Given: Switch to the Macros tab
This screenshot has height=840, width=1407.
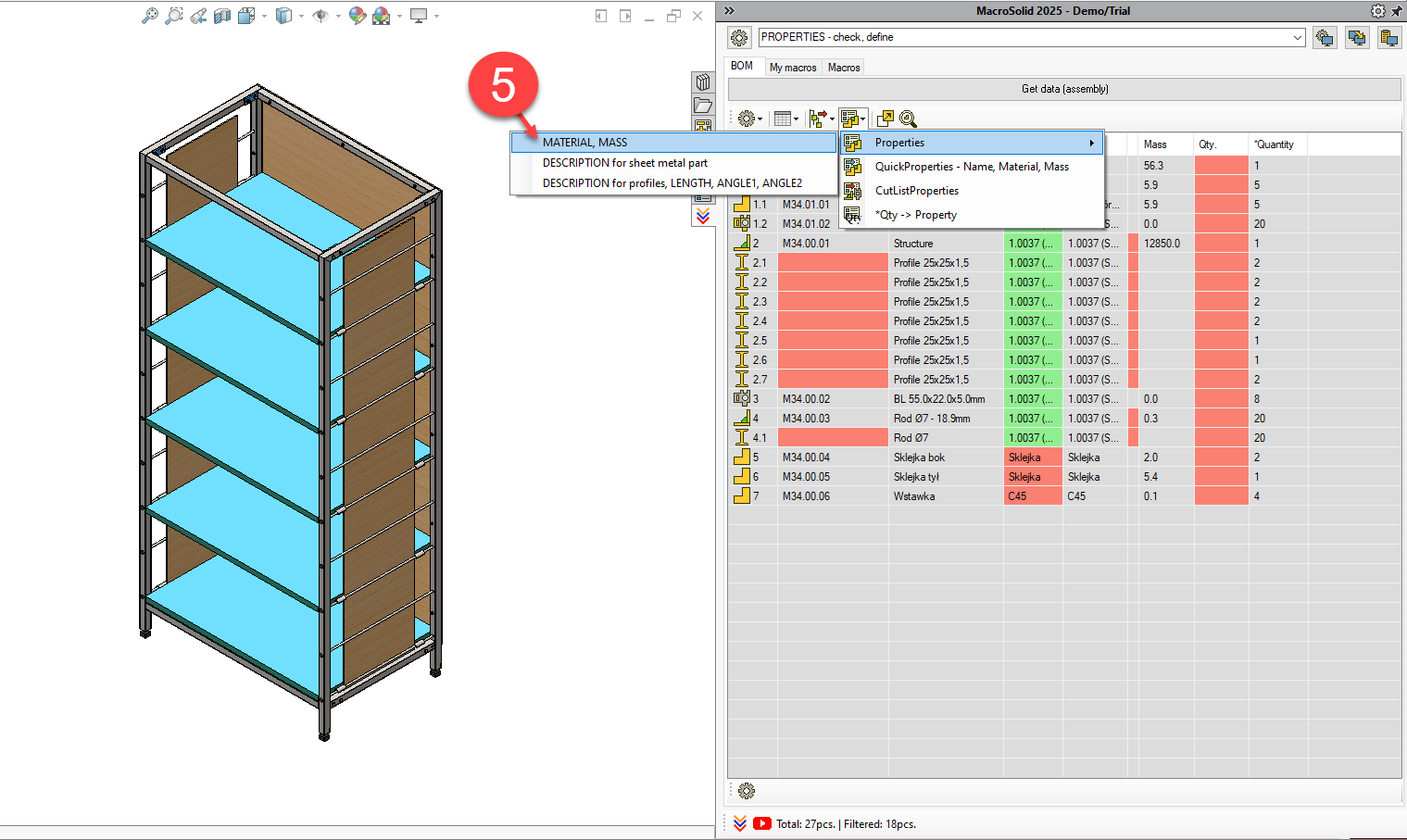Looking at the screenshot, I should pos(844,68).
